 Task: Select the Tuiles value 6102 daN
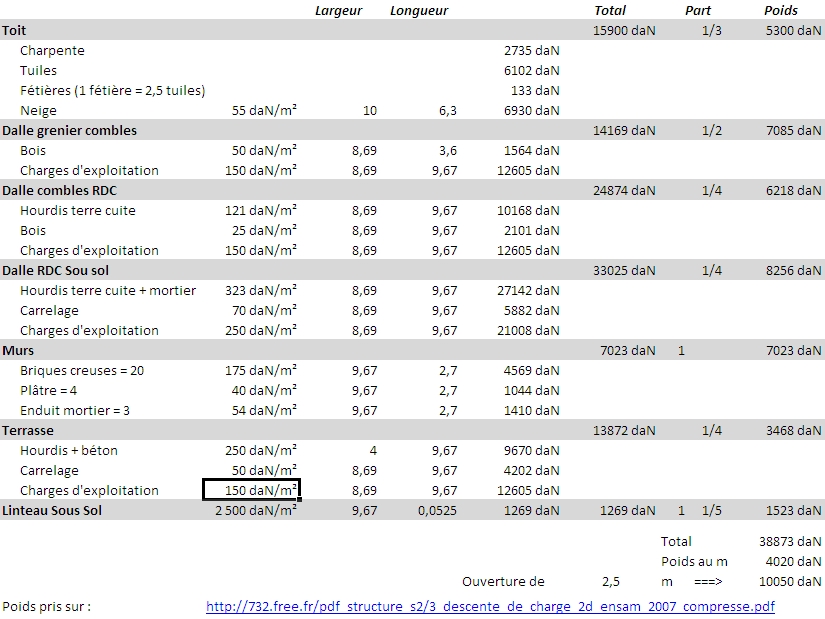click(x=531, y=71)
